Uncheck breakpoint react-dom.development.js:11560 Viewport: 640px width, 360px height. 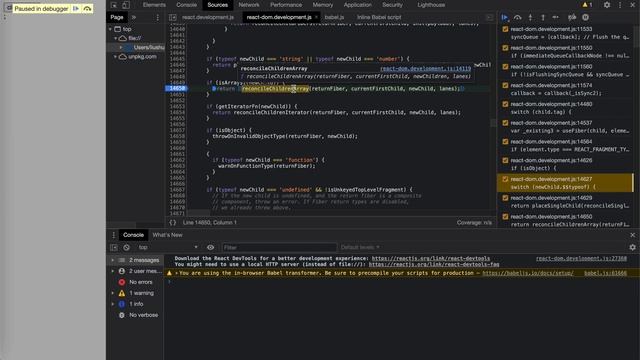click(505, 67)
